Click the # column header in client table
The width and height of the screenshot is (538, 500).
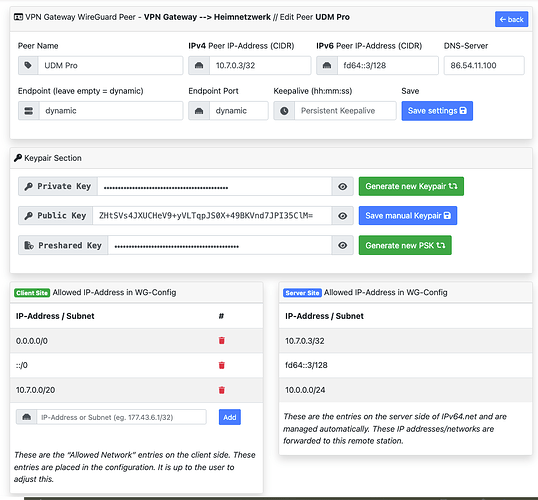point(221,316)
